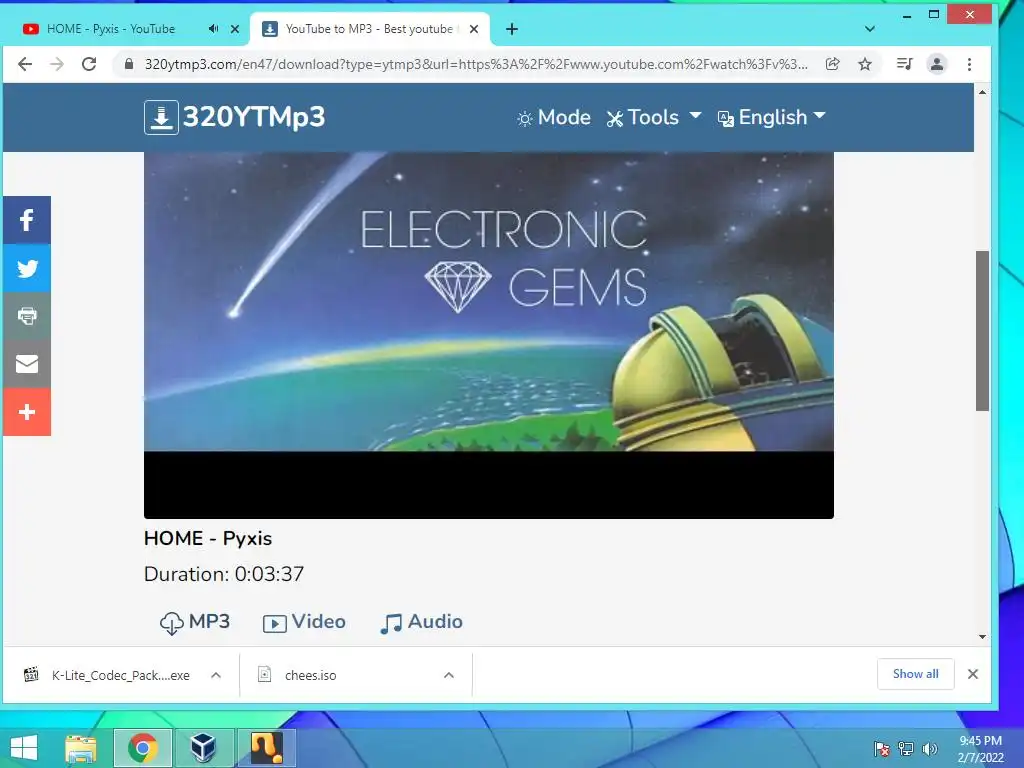Viewport: 1024px width, 768px height.
Task: Go forward in browser history
Action: click(x=57, y=64)
